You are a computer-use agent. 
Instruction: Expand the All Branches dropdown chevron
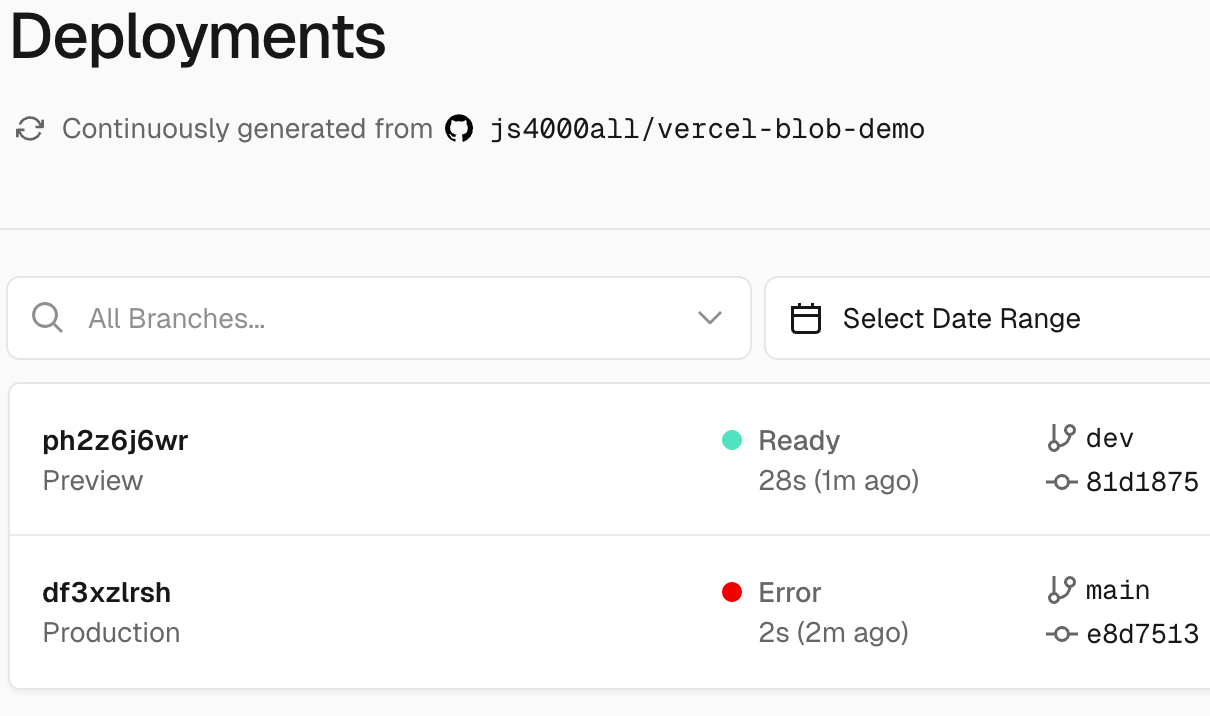pos(710,318)
